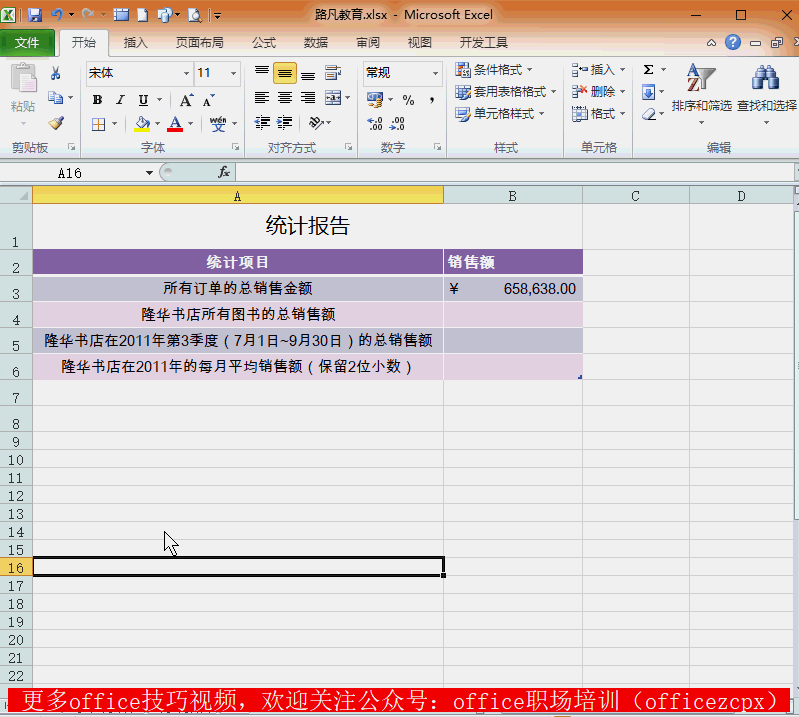The image size is (799, 717).
Task: Switch to the 插入 ribbon tab
Action: [x=135, y=43]
